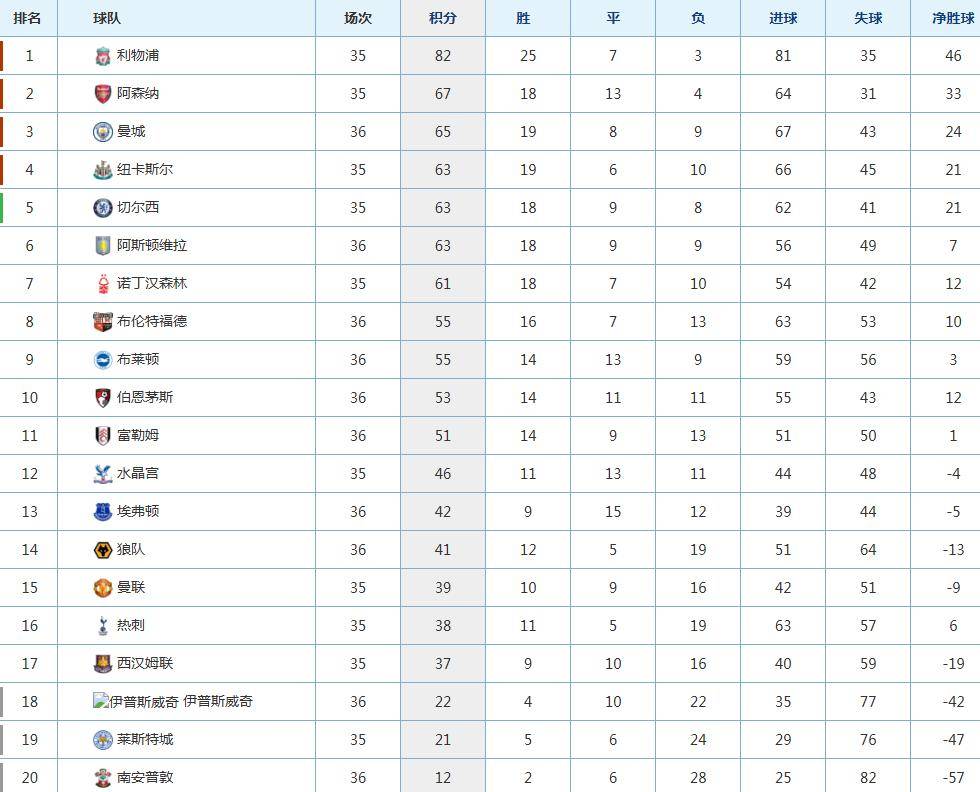The image size is (980, 792).
Task: Click the Newcastle club crest icon
Action: pos(102,170)
